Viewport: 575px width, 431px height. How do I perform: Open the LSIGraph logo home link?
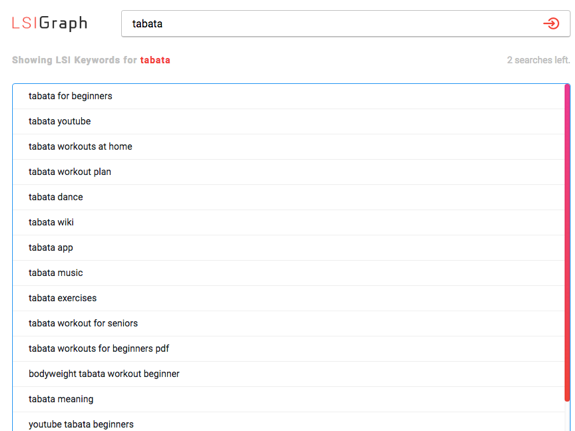point(50,23)
